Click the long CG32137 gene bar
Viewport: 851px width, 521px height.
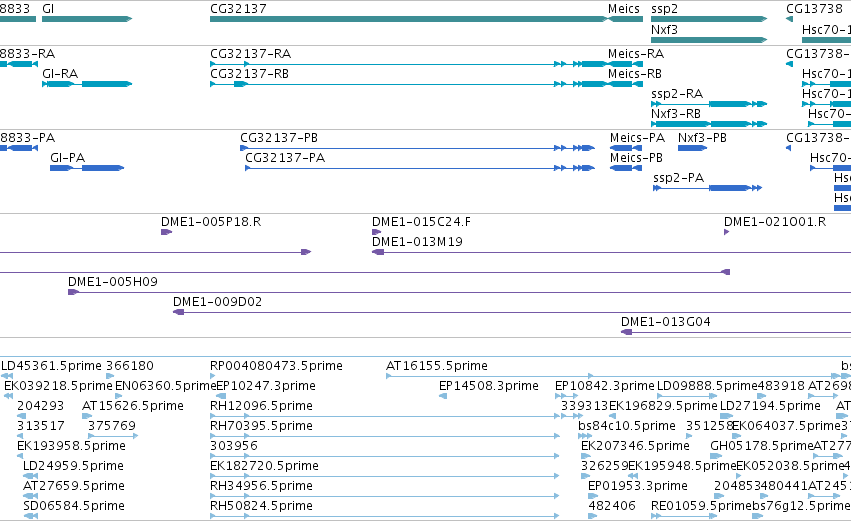tap(409, 19)
